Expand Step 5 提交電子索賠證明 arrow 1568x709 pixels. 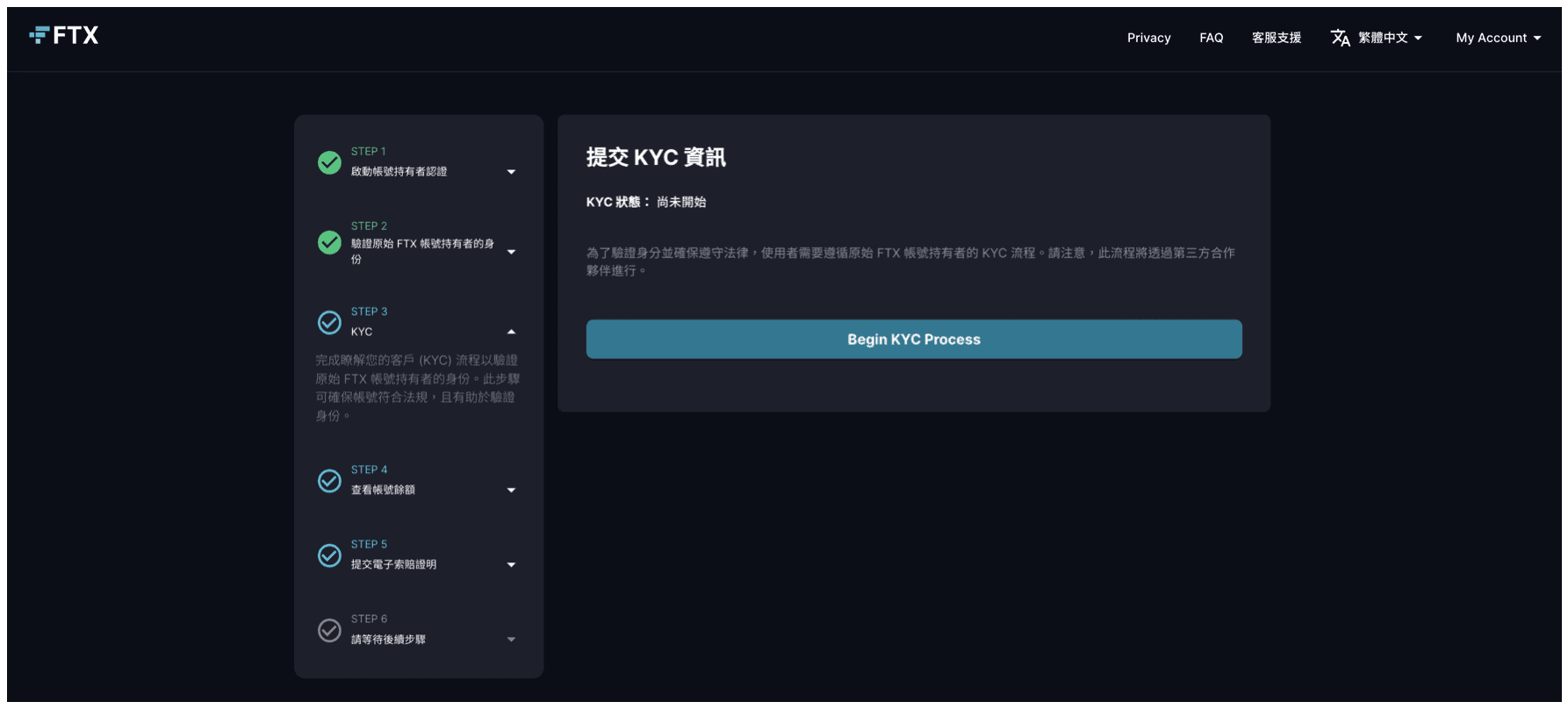[x=511, y=565]
